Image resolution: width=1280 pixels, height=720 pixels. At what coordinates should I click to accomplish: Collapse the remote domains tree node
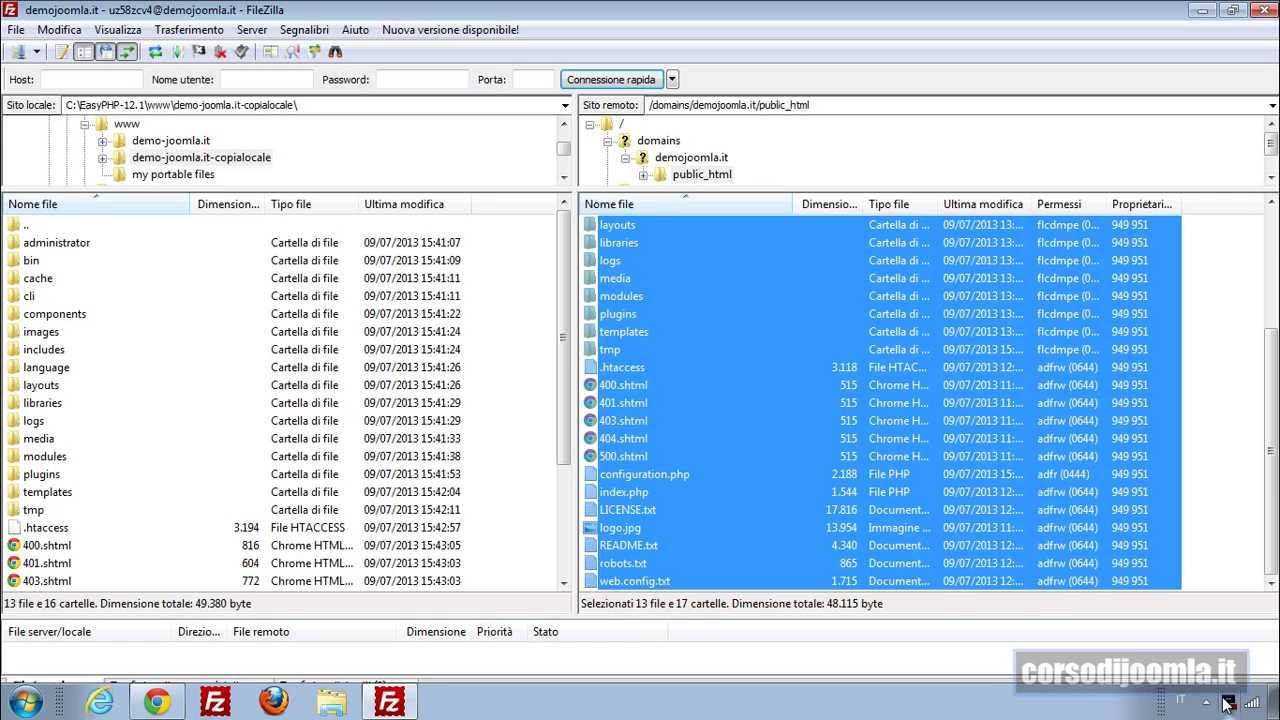click(607, 142)
